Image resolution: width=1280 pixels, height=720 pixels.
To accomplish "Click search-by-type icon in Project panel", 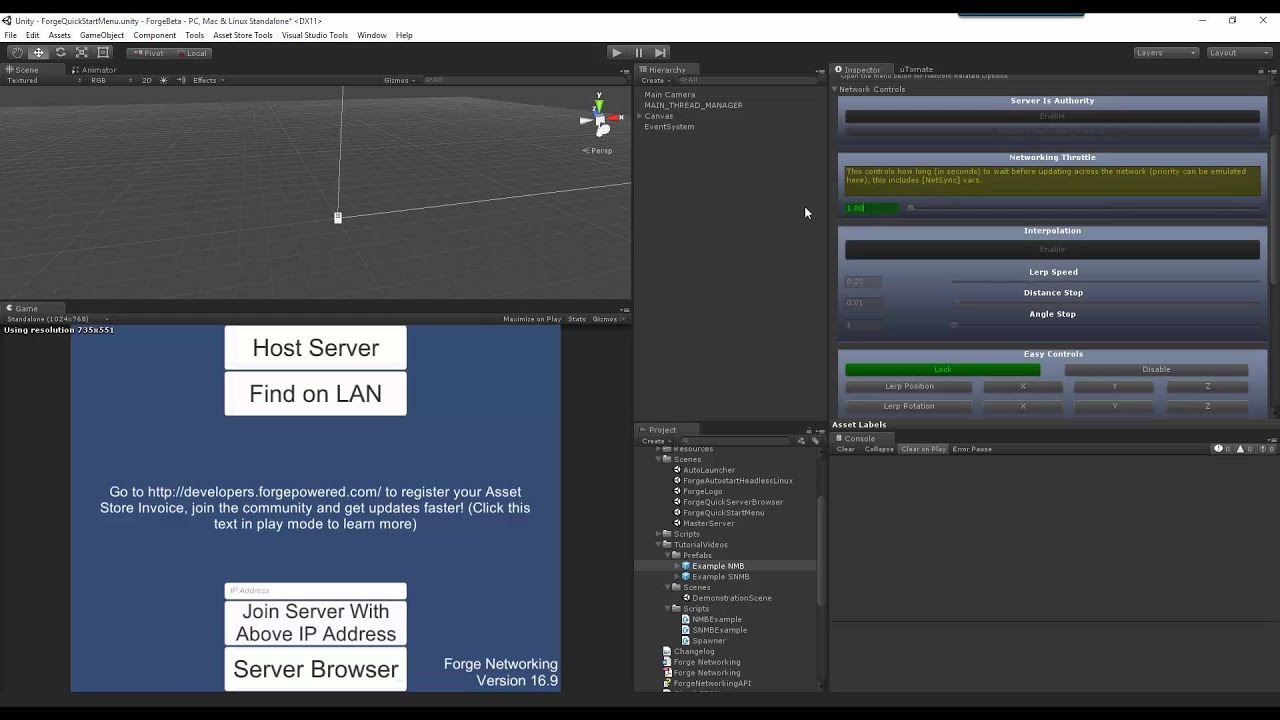I will (801, 441).
